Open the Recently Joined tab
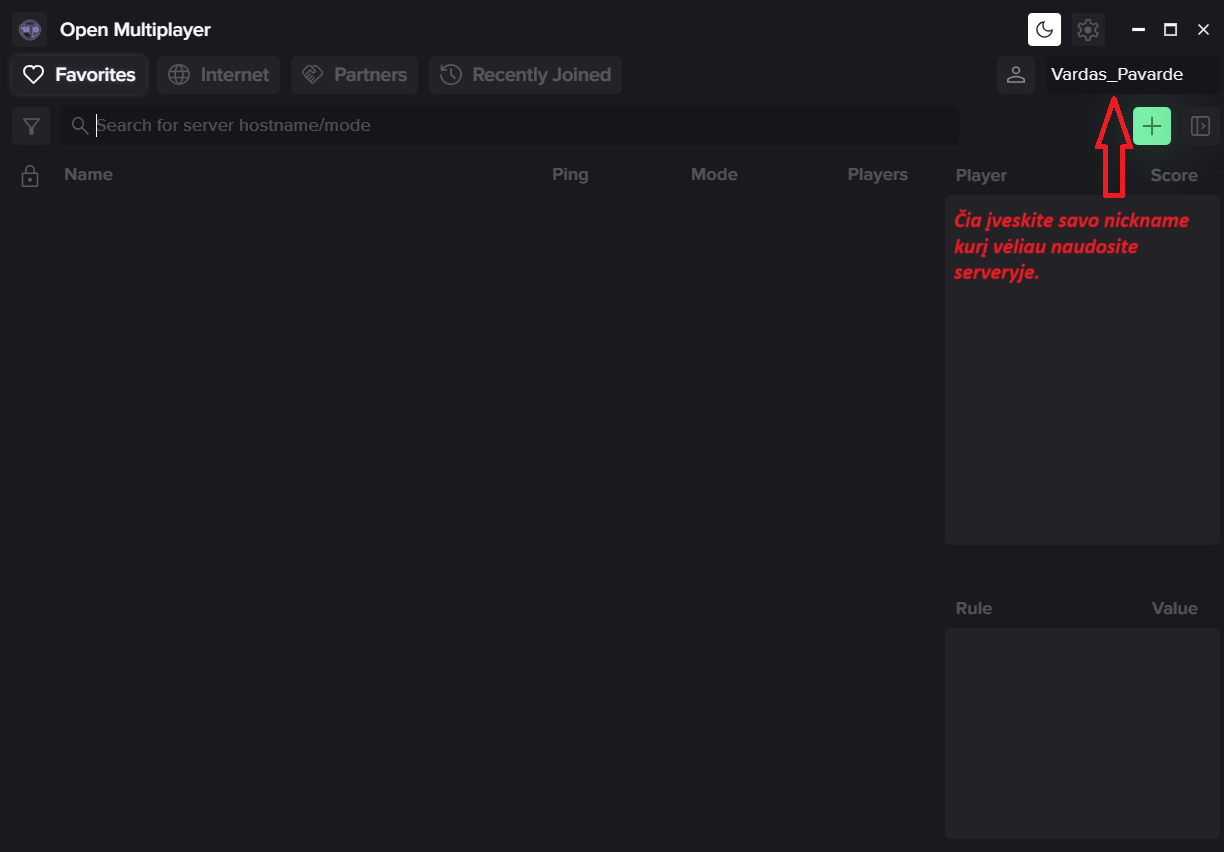1224x852 pixels. coord(525,75)
